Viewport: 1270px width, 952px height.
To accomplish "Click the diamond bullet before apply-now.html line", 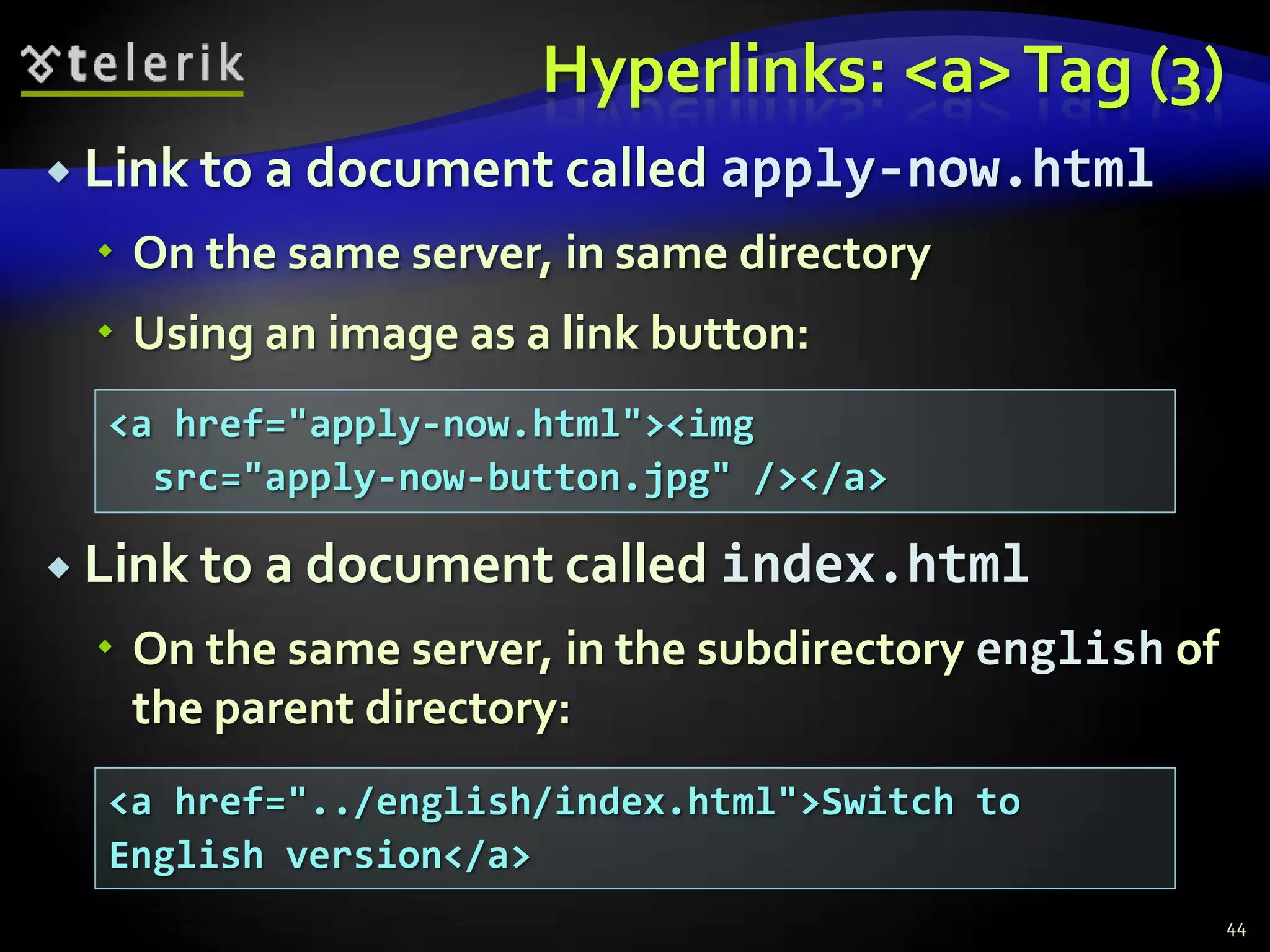I will coord(60,172).
